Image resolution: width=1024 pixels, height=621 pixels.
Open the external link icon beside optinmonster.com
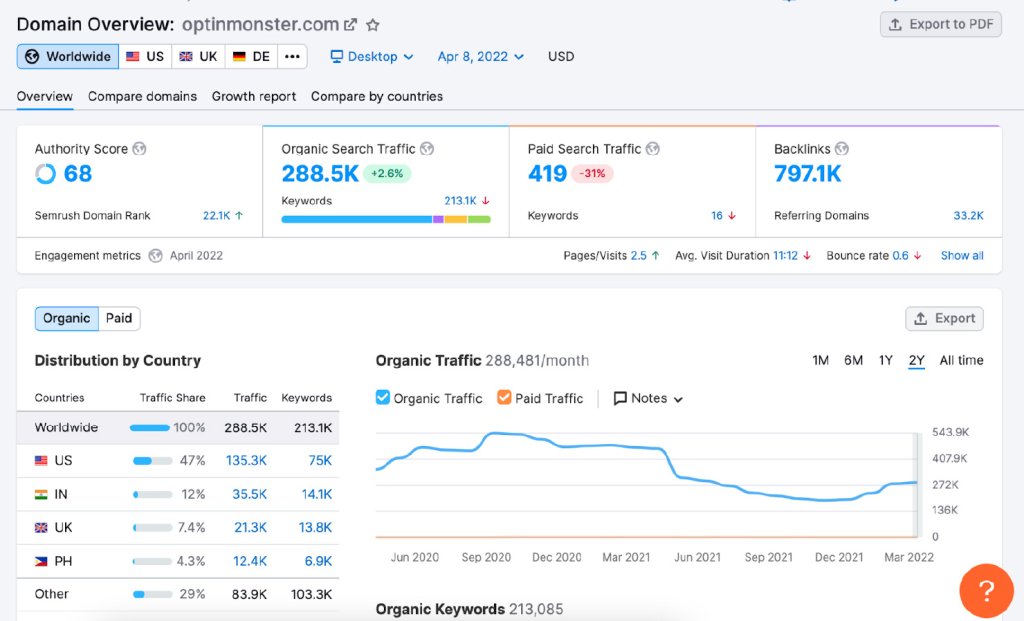[351, 25]
